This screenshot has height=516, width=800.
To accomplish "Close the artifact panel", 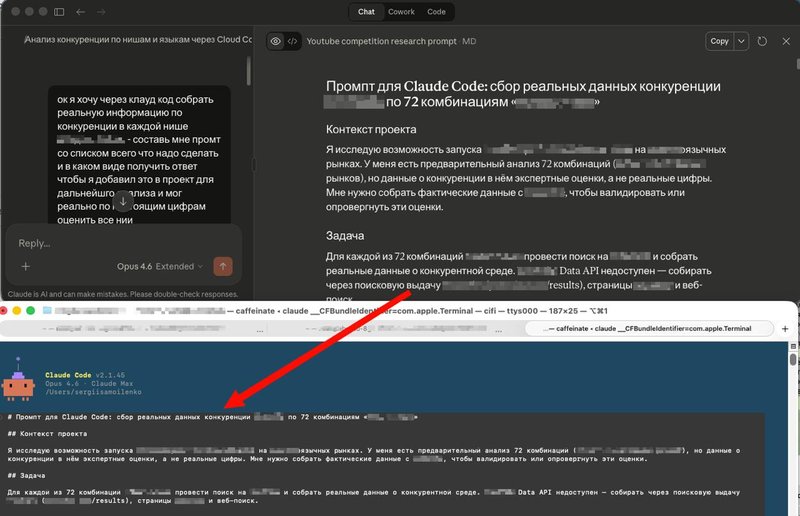I will coord(786,41).
